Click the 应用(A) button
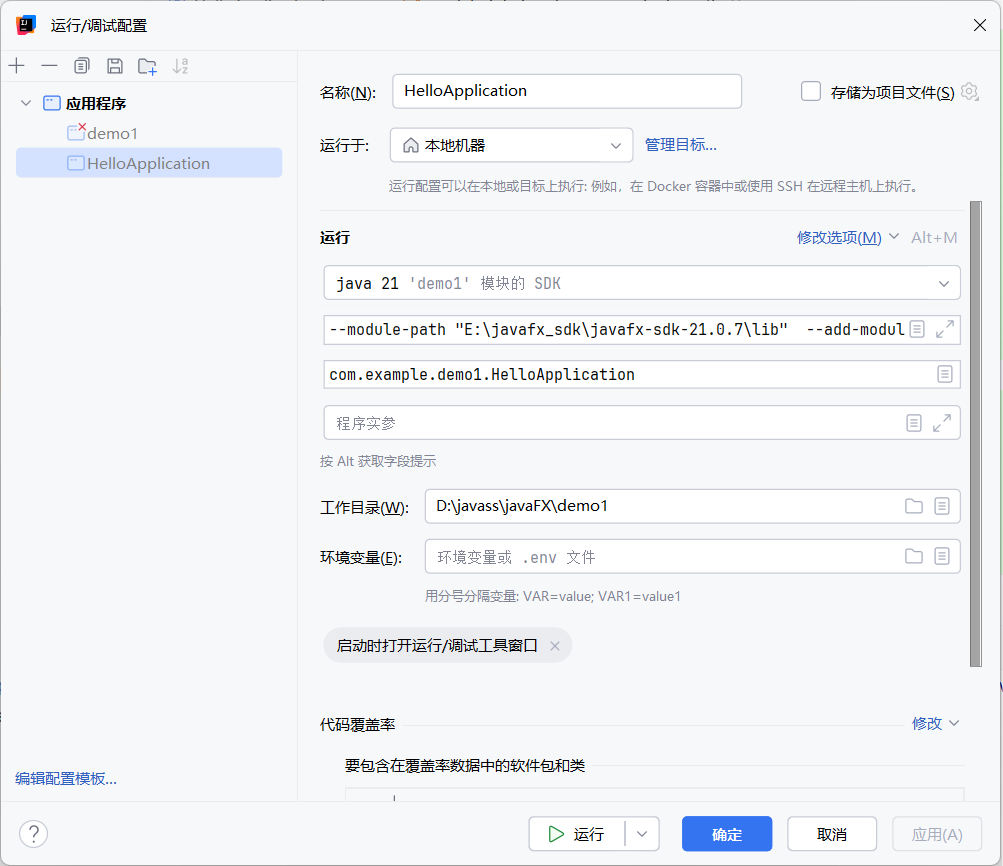The width and height of the screenshot is (1003, 866). pyautogui.click(x=936, y=834)
